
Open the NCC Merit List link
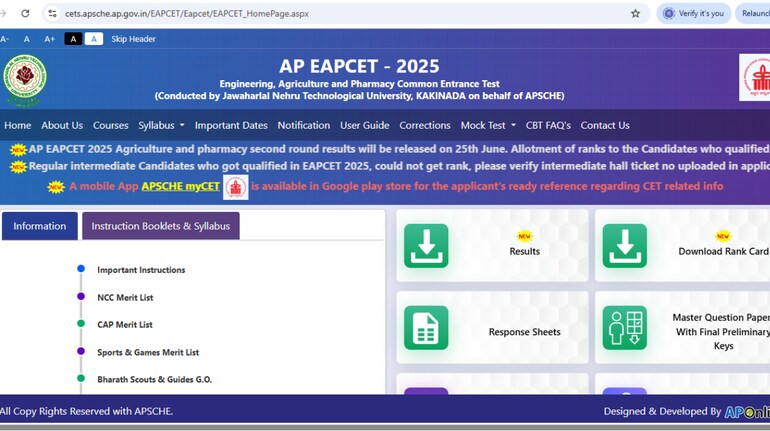(x=125, y=298)
